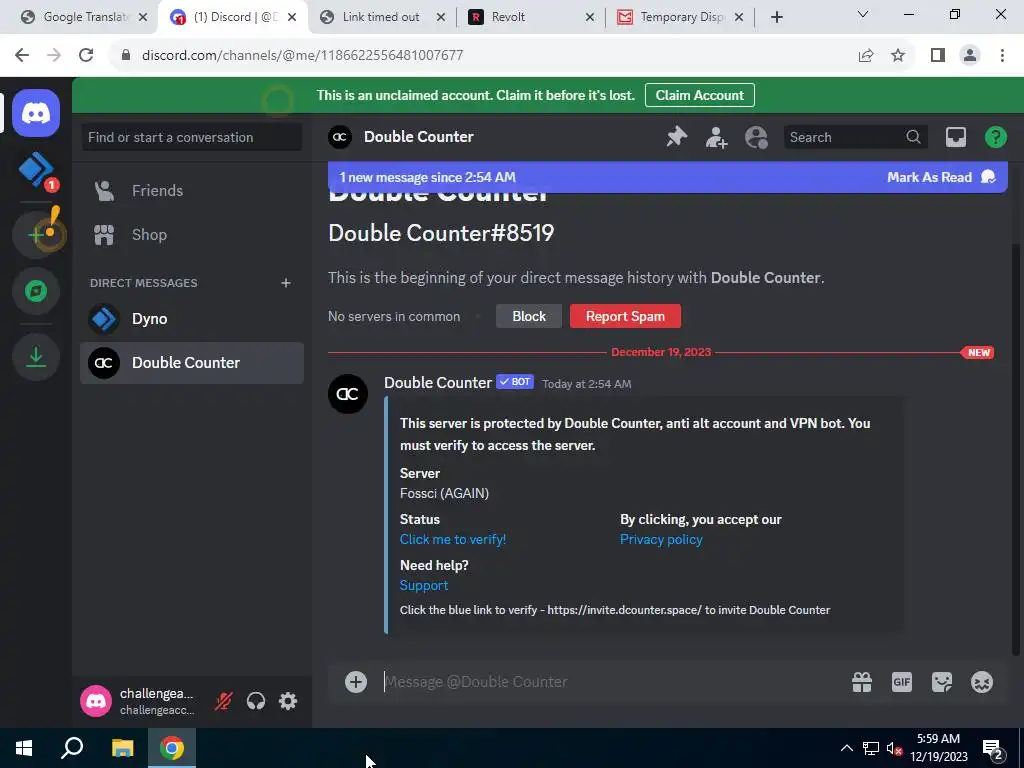Open Chrome profile avatar icon
The width and height of the screenshot is (1024, 768).
click(x=970, y=56)
